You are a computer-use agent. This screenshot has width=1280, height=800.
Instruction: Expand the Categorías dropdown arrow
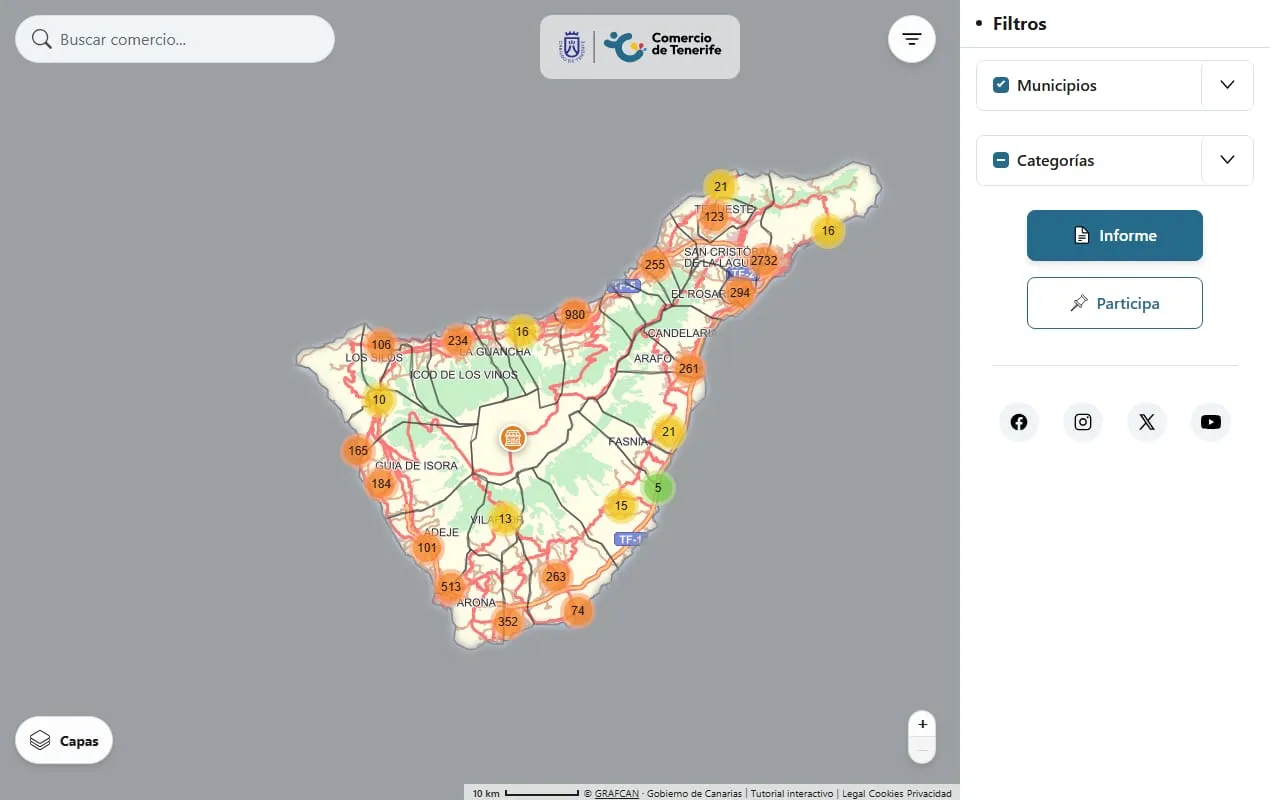coord(1228,160)
